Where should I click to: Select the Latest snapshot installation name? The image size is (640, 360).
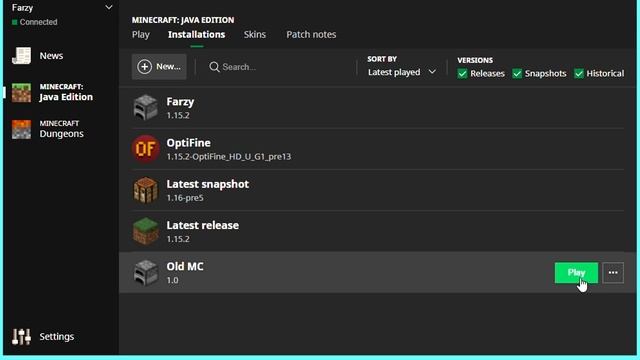point(208,184)
